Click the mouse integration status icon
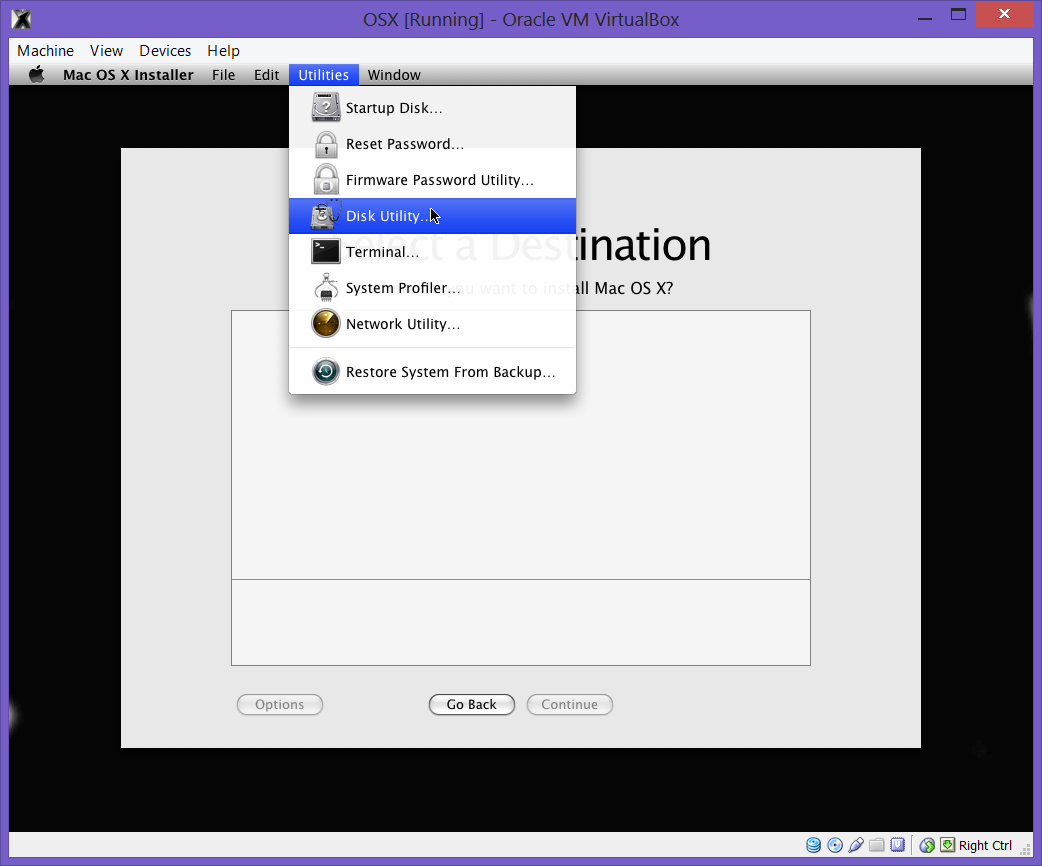Viewport: 1042px width, 866px height. [927, 845]
